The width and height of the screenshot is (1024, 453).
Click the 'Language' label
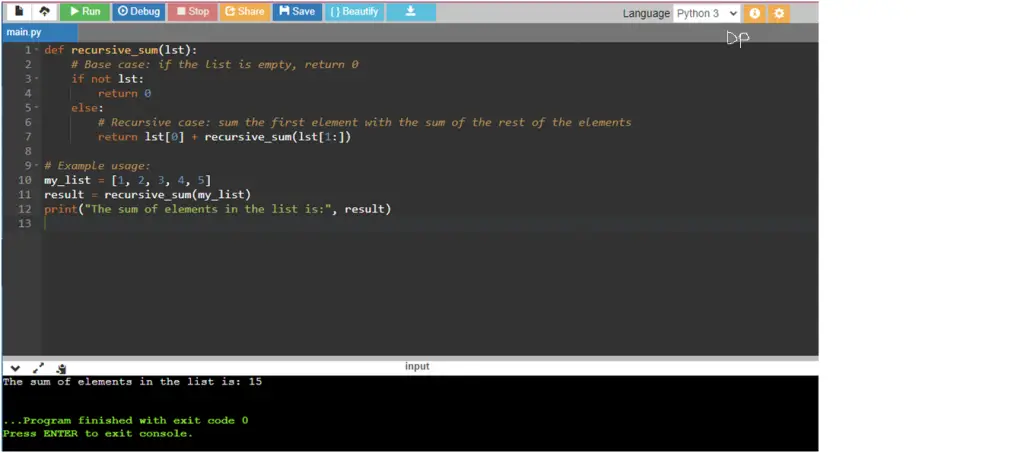646,13
